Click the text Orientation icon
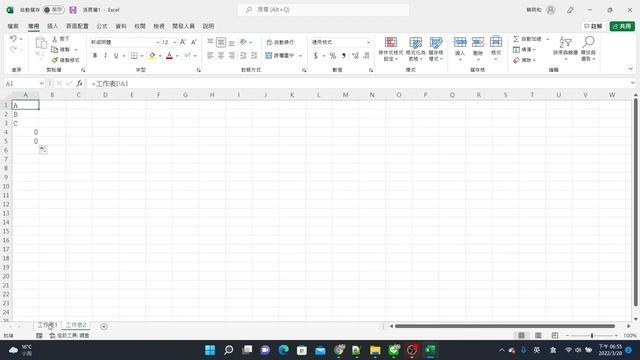 (x=244, y=42)
